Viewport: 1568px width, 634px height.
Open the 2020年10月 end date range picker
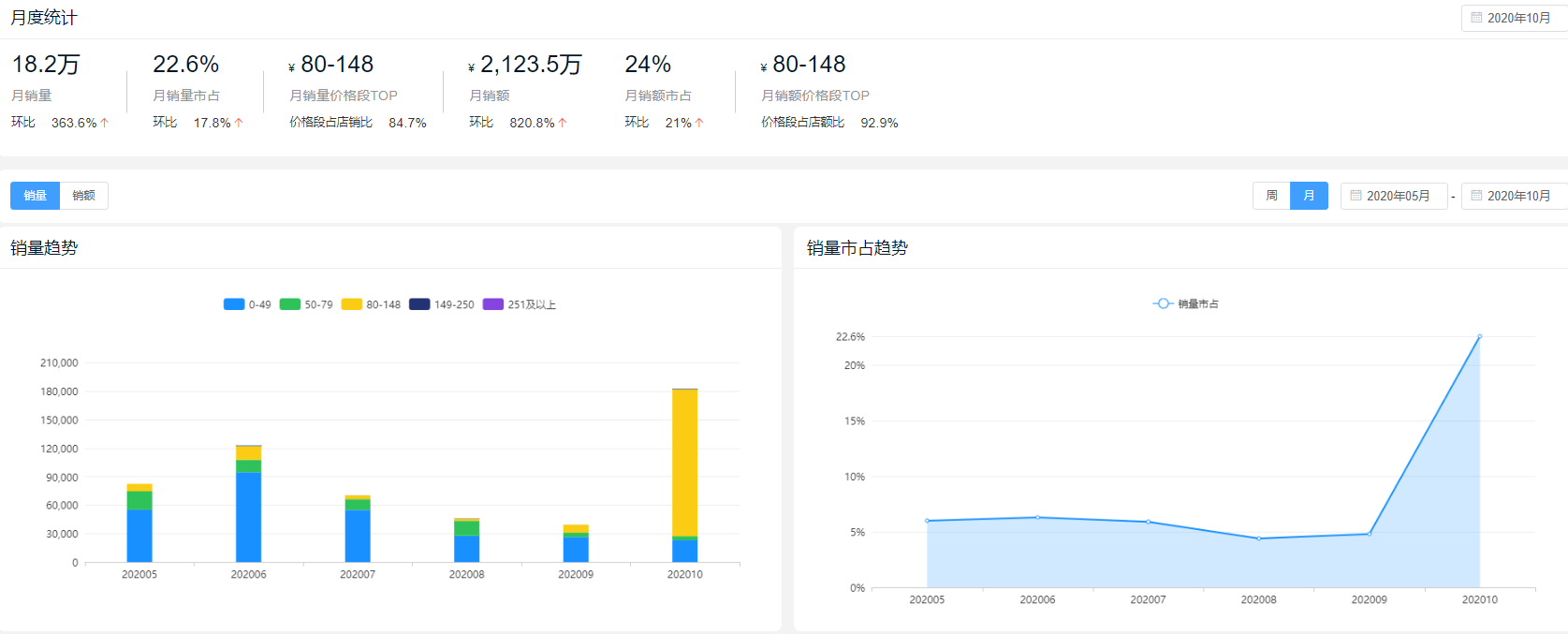point(1514,196)
